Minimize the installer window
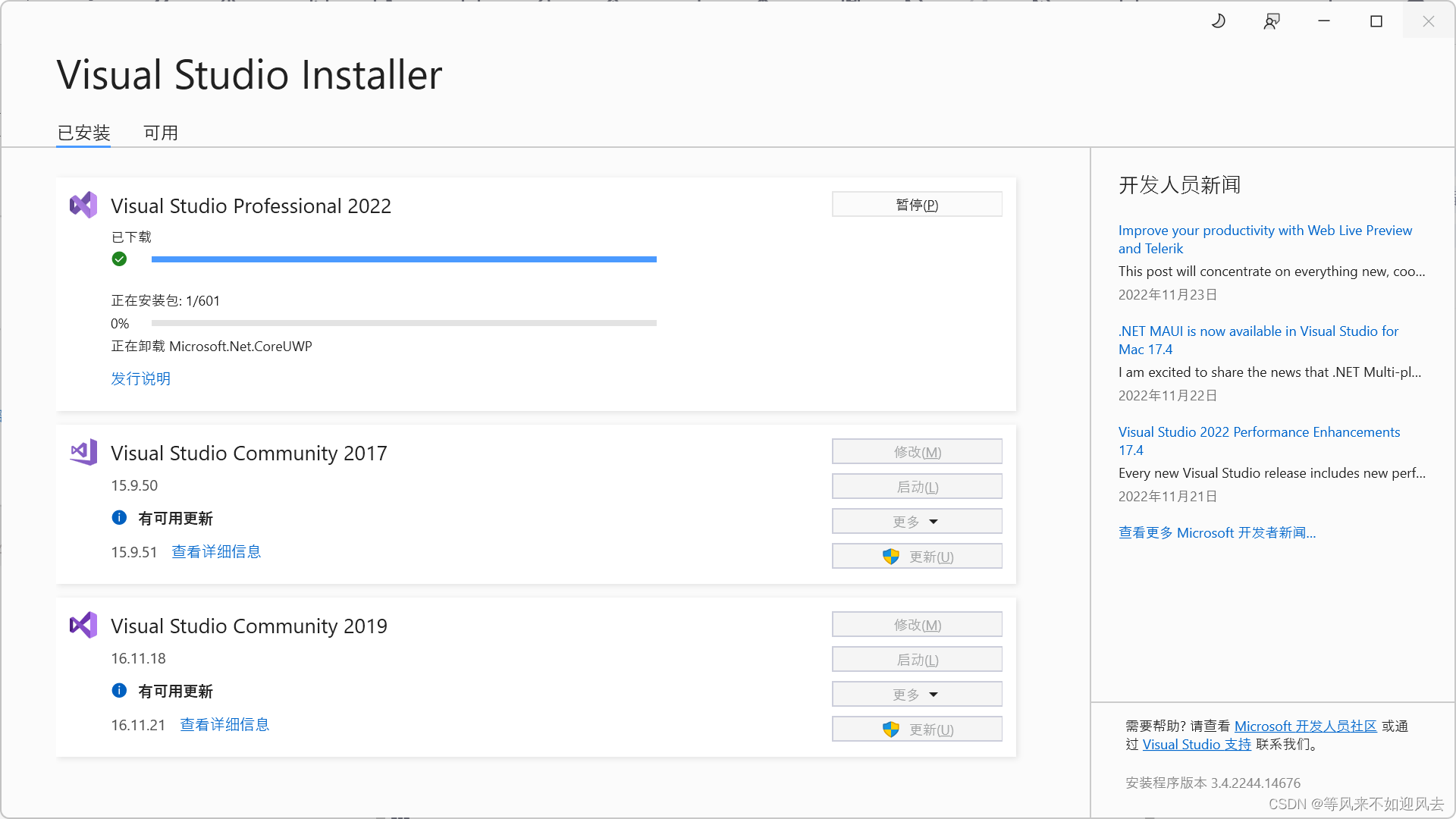The width and height of the screenshot is (1456, 819). coord(1324,21)
